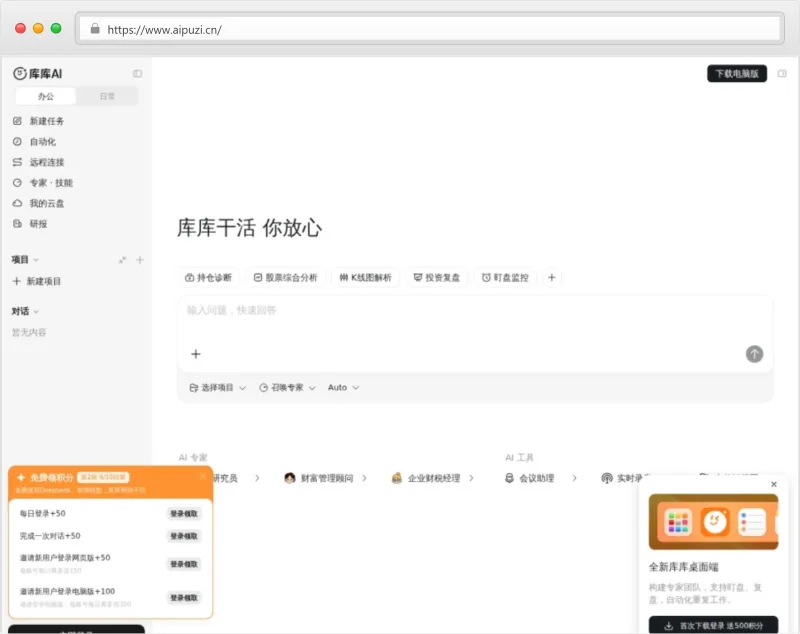800x634 pixels.
Task: Click the 盯盘监控 alarm icon
Action: pos(486,277)
